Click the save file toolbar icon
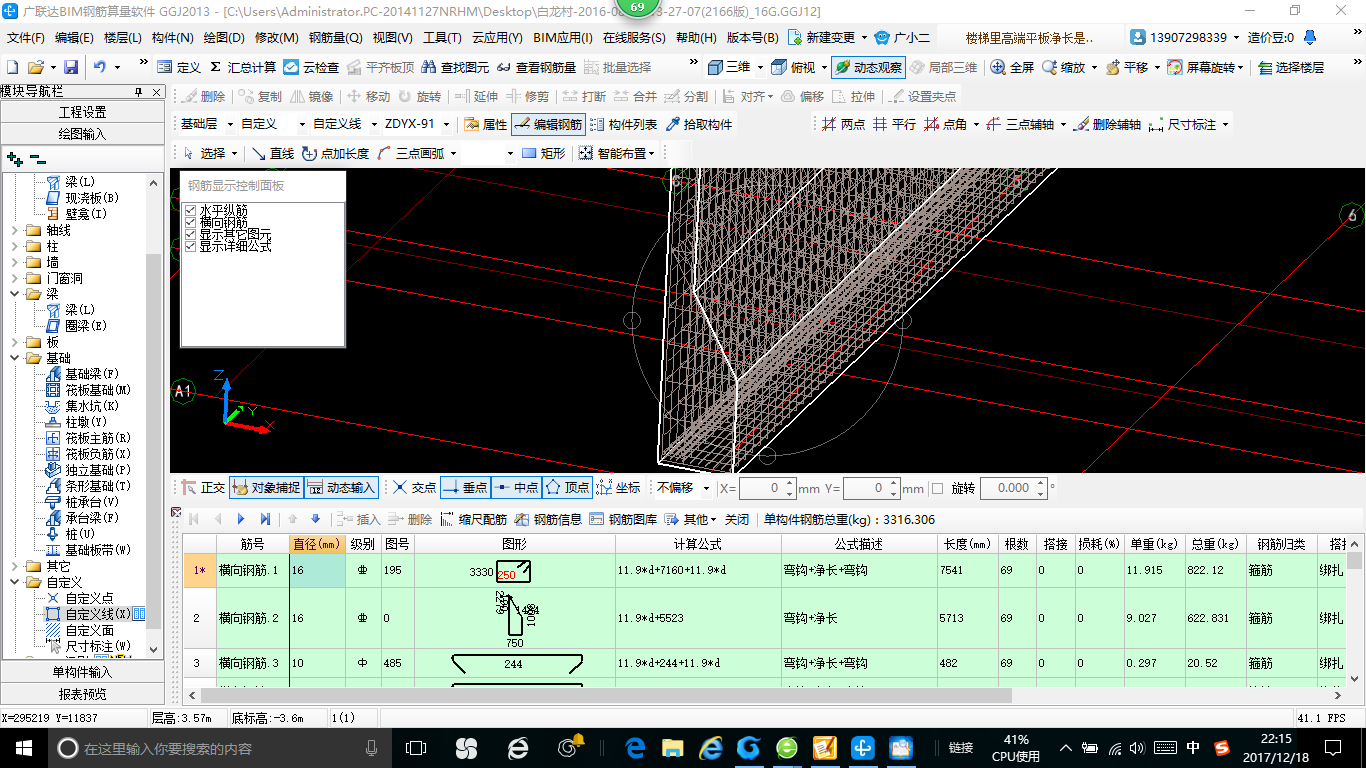The image size is (1366, 768). 71,67
